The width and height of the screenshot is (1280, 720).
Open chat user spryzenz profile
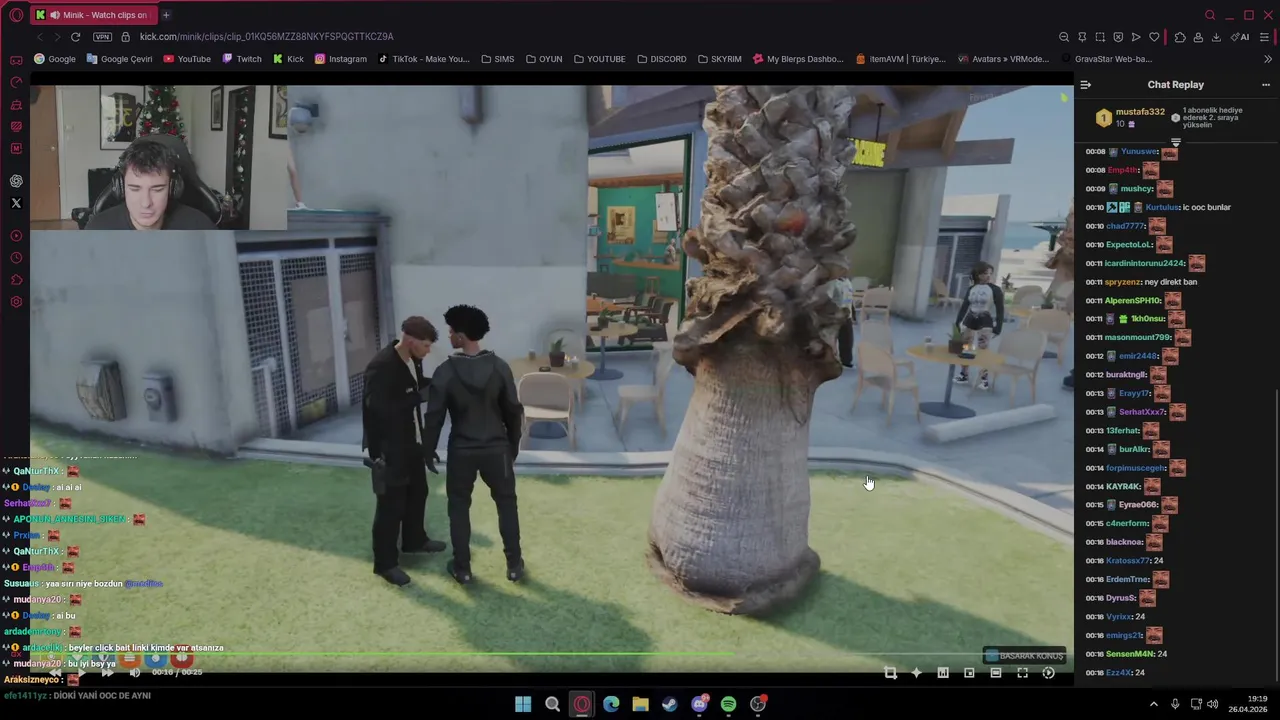pos(1124,282)
